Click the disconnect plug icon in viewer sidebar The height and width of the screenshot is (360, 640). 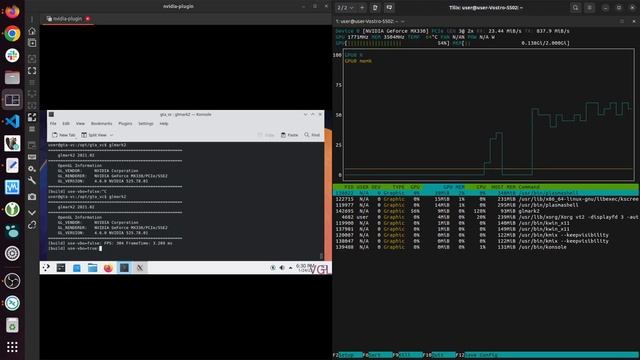click(x=32, y=225)
